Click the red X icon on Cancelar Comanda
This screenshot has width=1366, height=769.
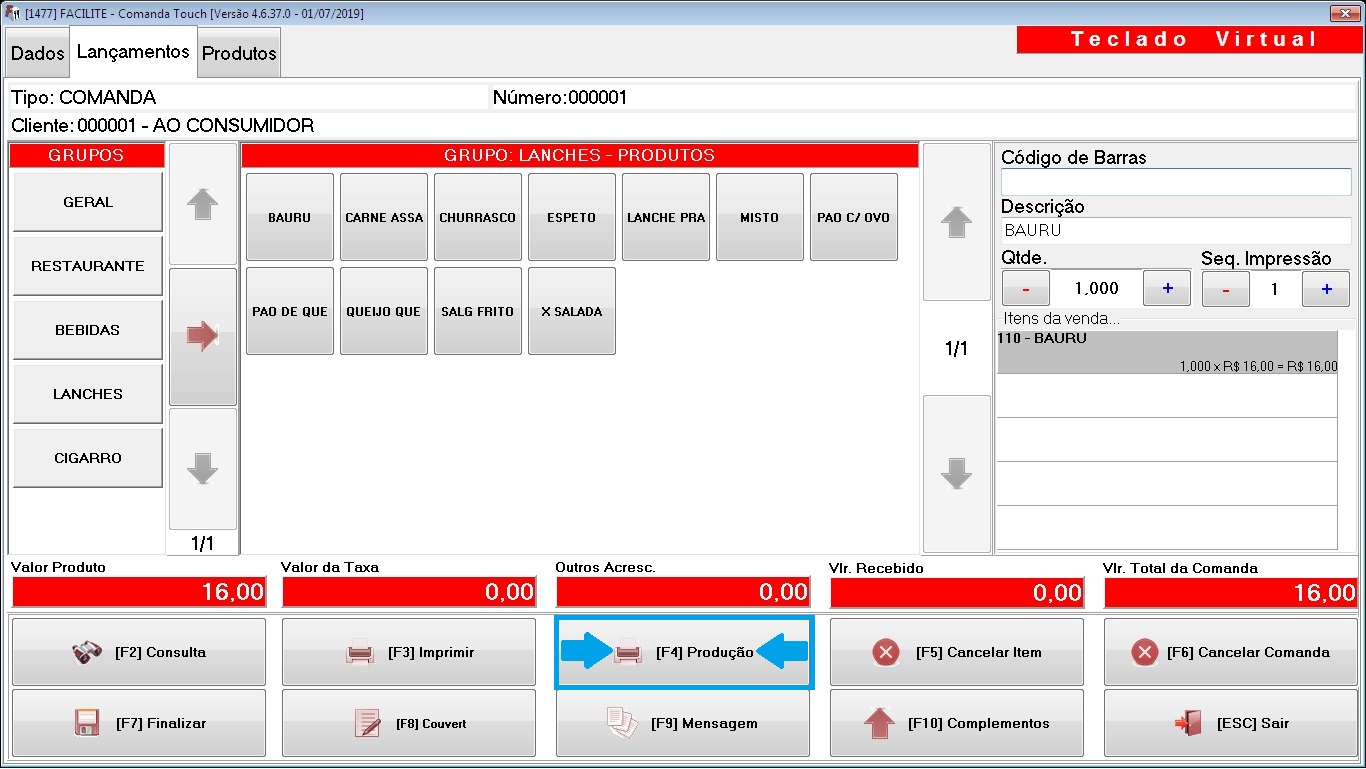pos(1144,653)
